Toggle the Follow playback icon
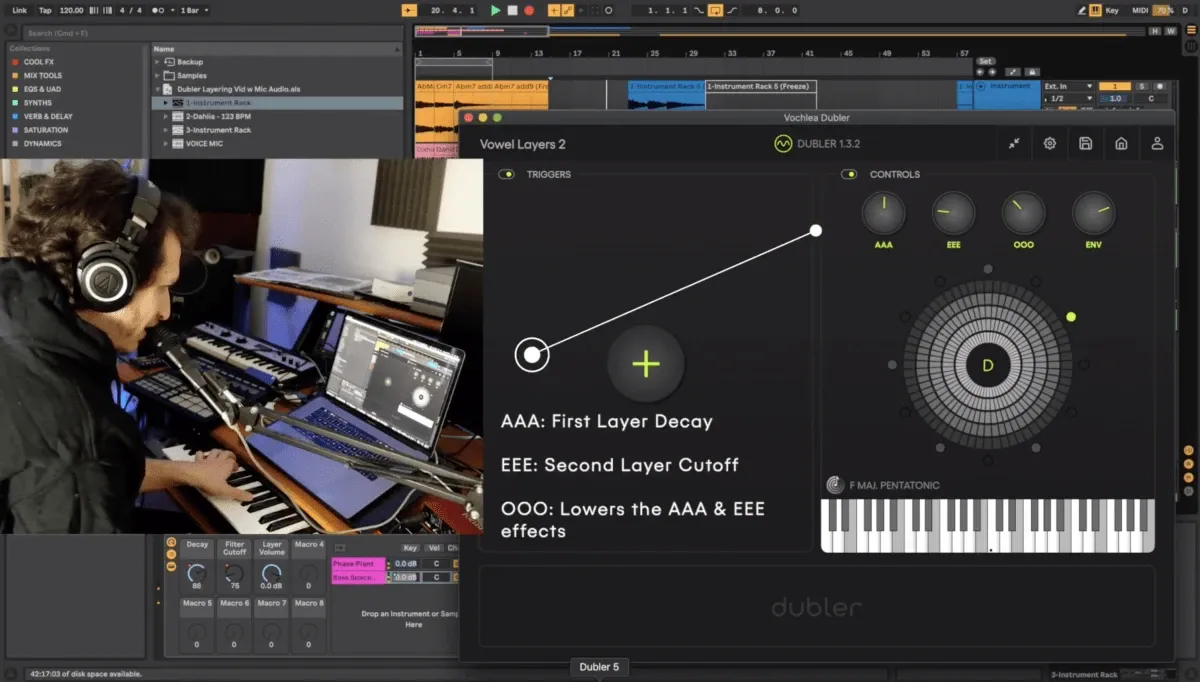The image size is (1200, 682). tap(410, 10)
